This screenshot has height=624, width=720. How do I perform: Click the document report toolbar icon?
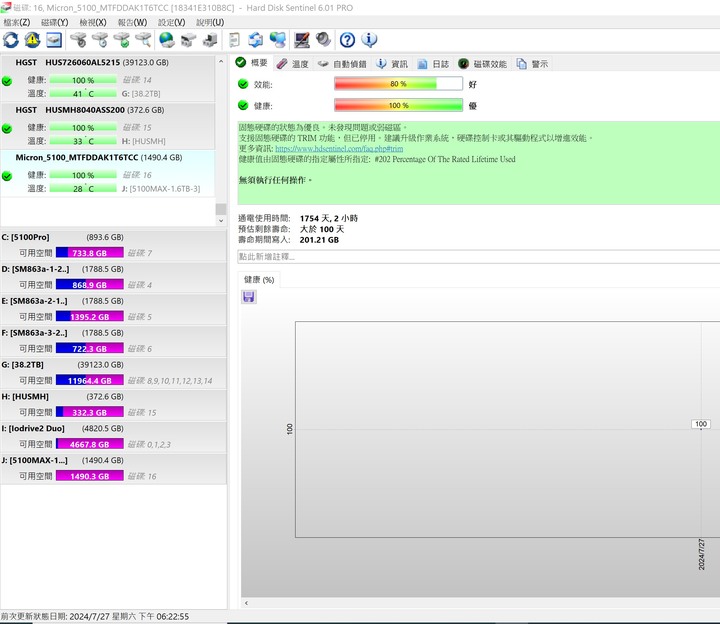234,40
